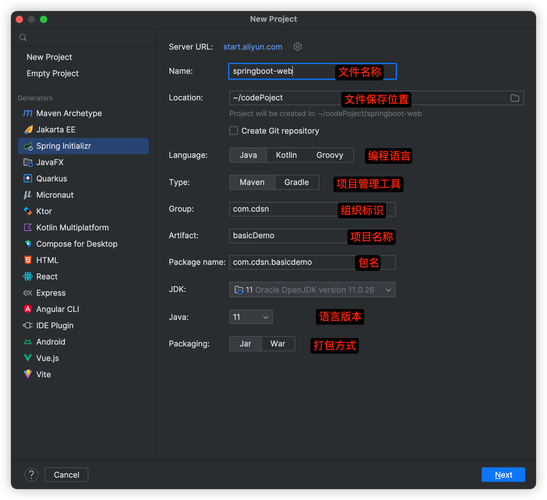Click the Maven Archetype generator icon
This screenshot has width=547, height=500.
[28, 113]
